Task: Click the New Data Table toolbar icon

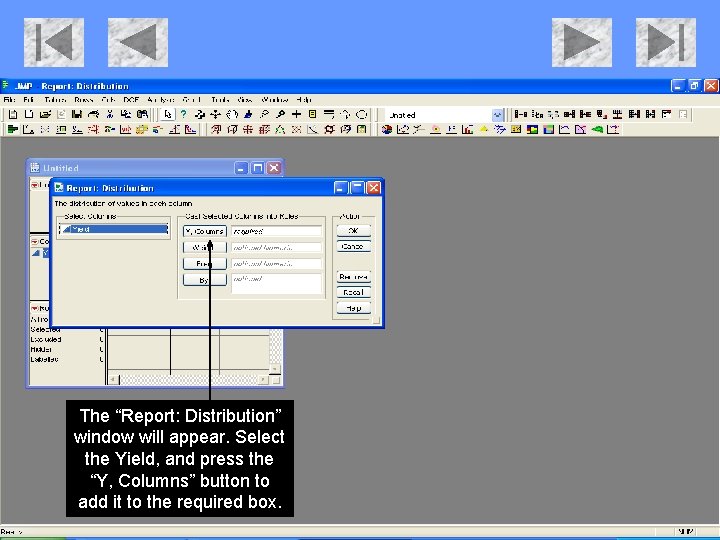Action: point(13,114)
